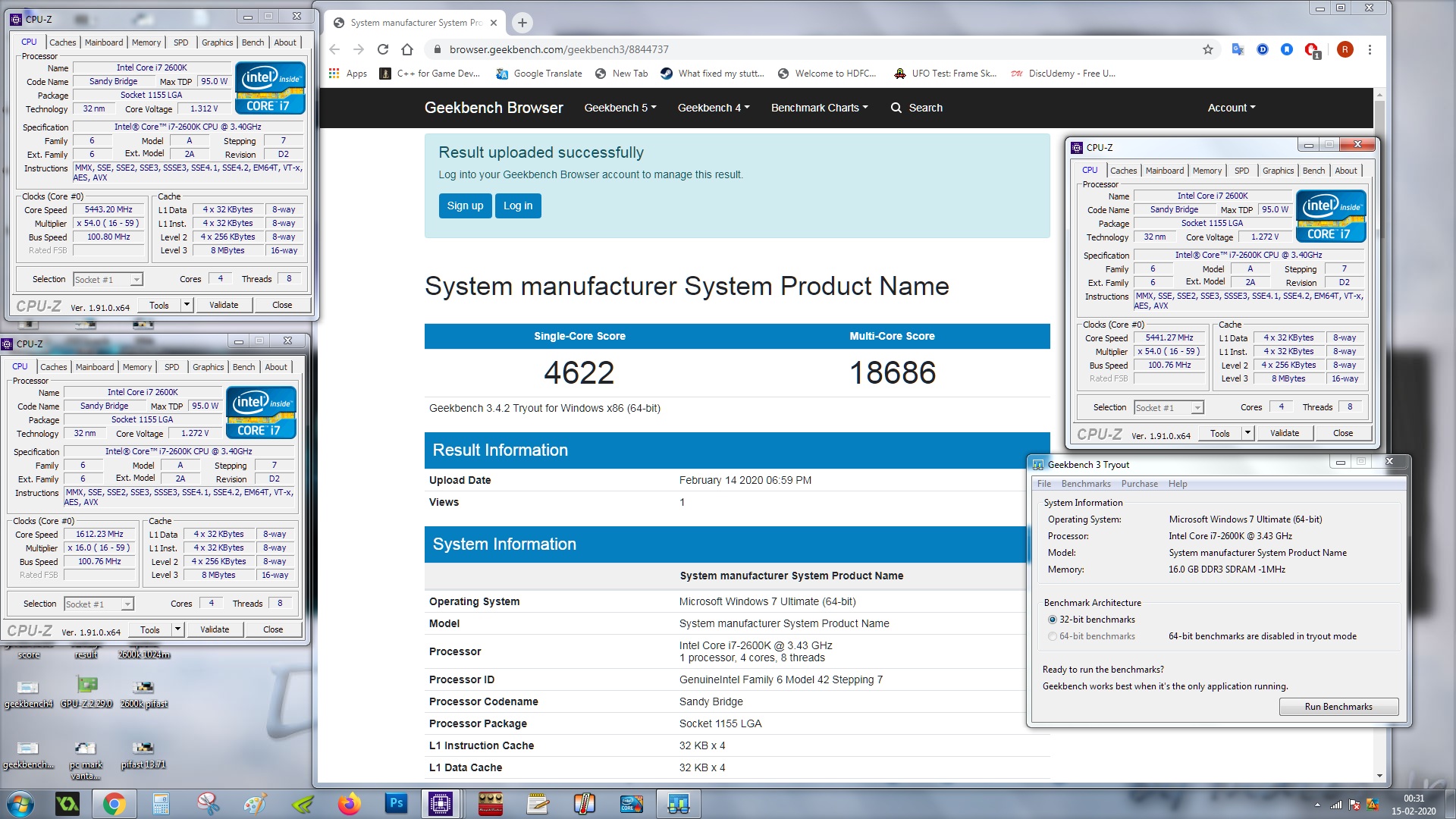Switch to Bench tab in bottom-left CPU-Z
The width and height of the screenshot is (1456, 819).
tap(243, 367)
